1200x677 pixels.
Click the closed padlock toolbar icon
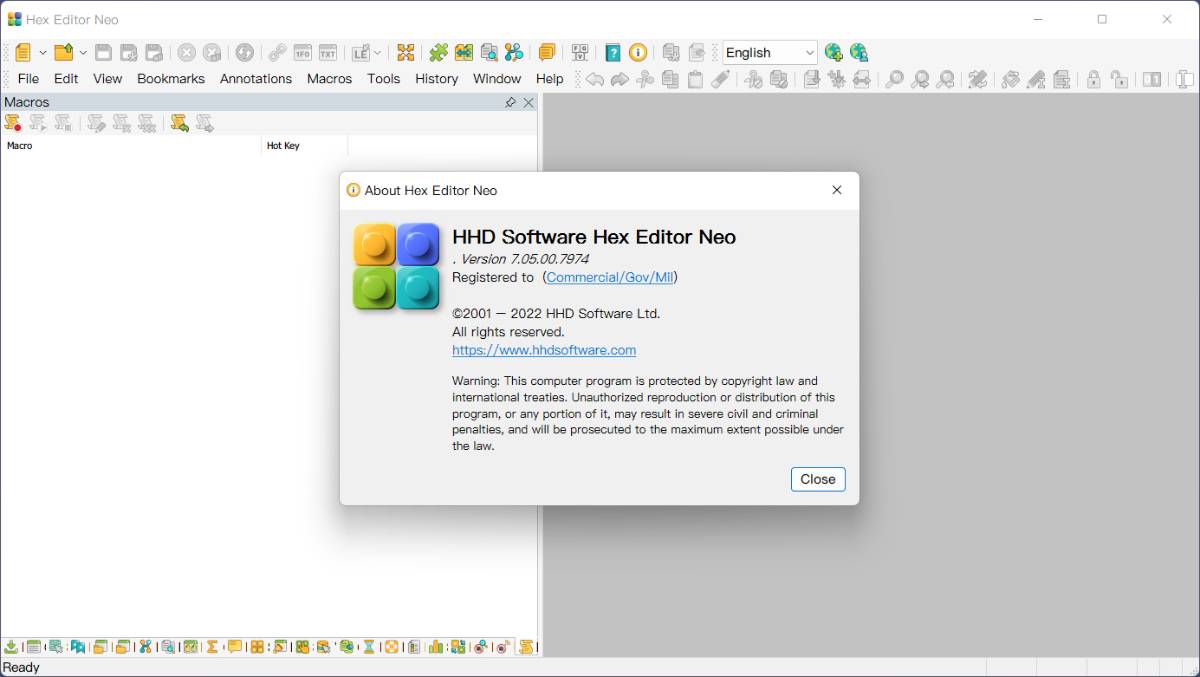(x=1094, y=79)
